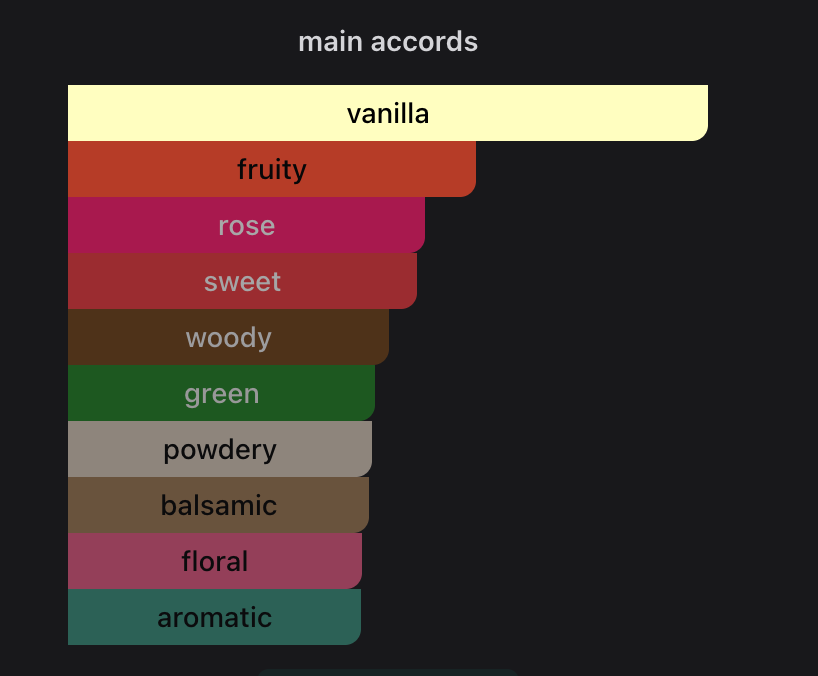This screenshot has width=818, height=676.
Task: Click the balsamic accord bar
Action: click(218, 505)
